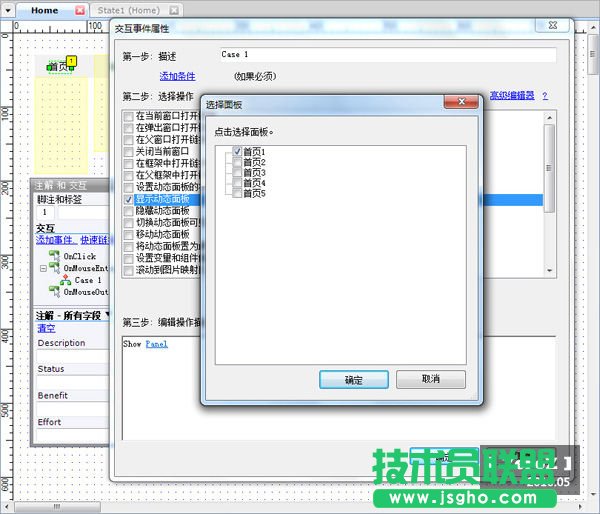
Task: Select the Case 1 icon in tree
Action: 65,280
